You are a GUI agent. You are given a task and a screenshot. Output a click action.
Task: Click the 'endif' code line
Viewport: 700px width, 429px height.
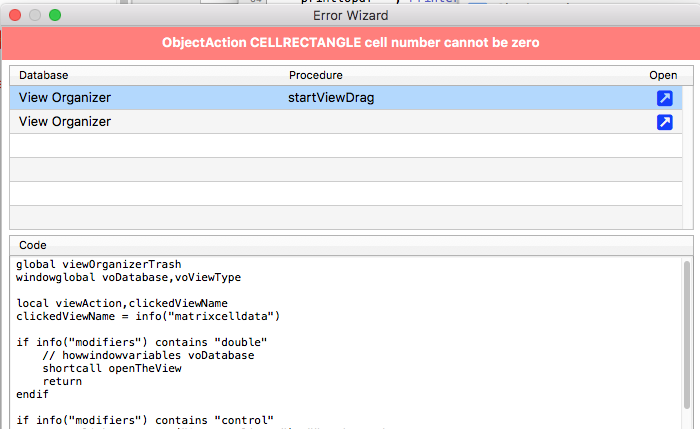tap(32, 394)
